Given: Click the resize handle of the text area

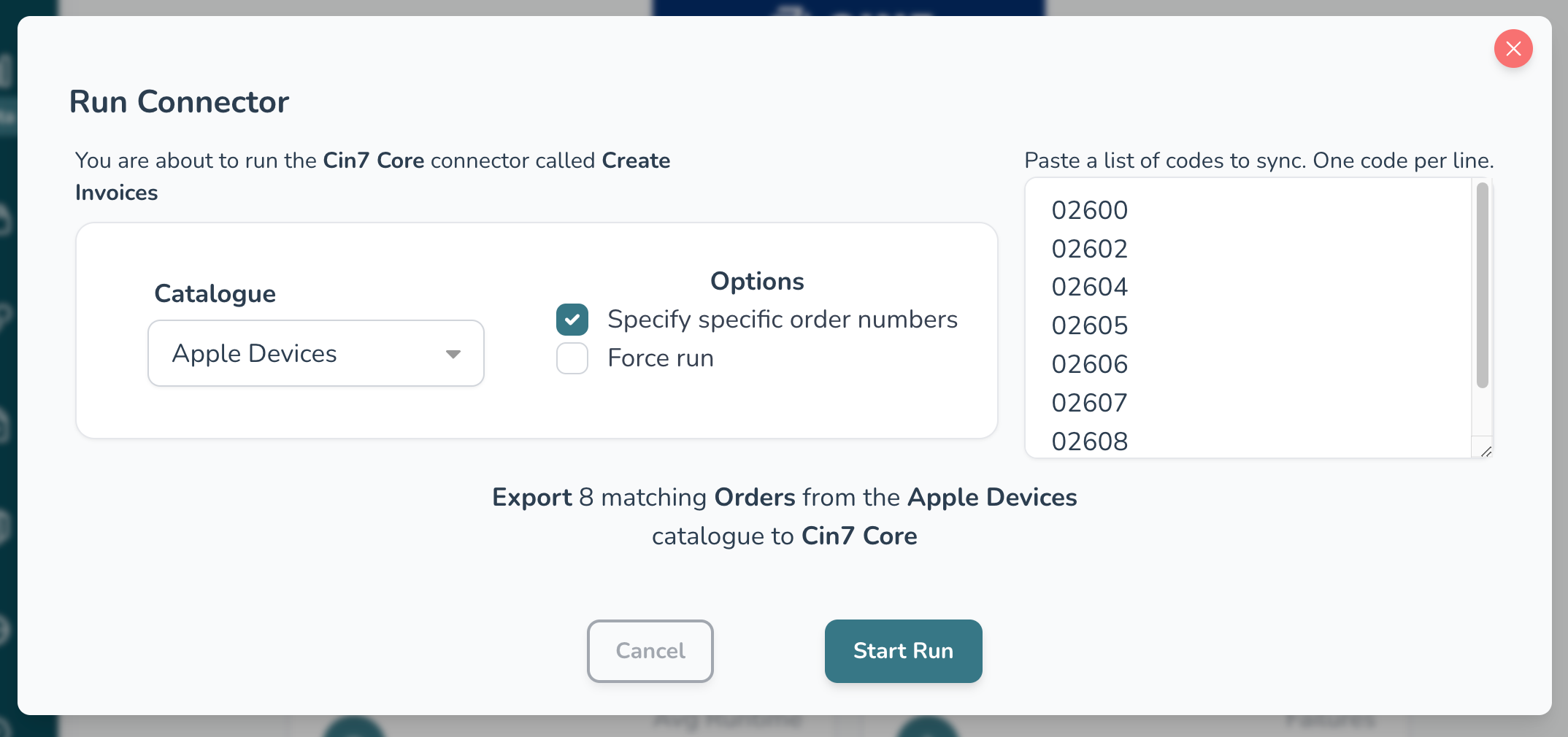Looking at the screenshot, I should 1486,452.
